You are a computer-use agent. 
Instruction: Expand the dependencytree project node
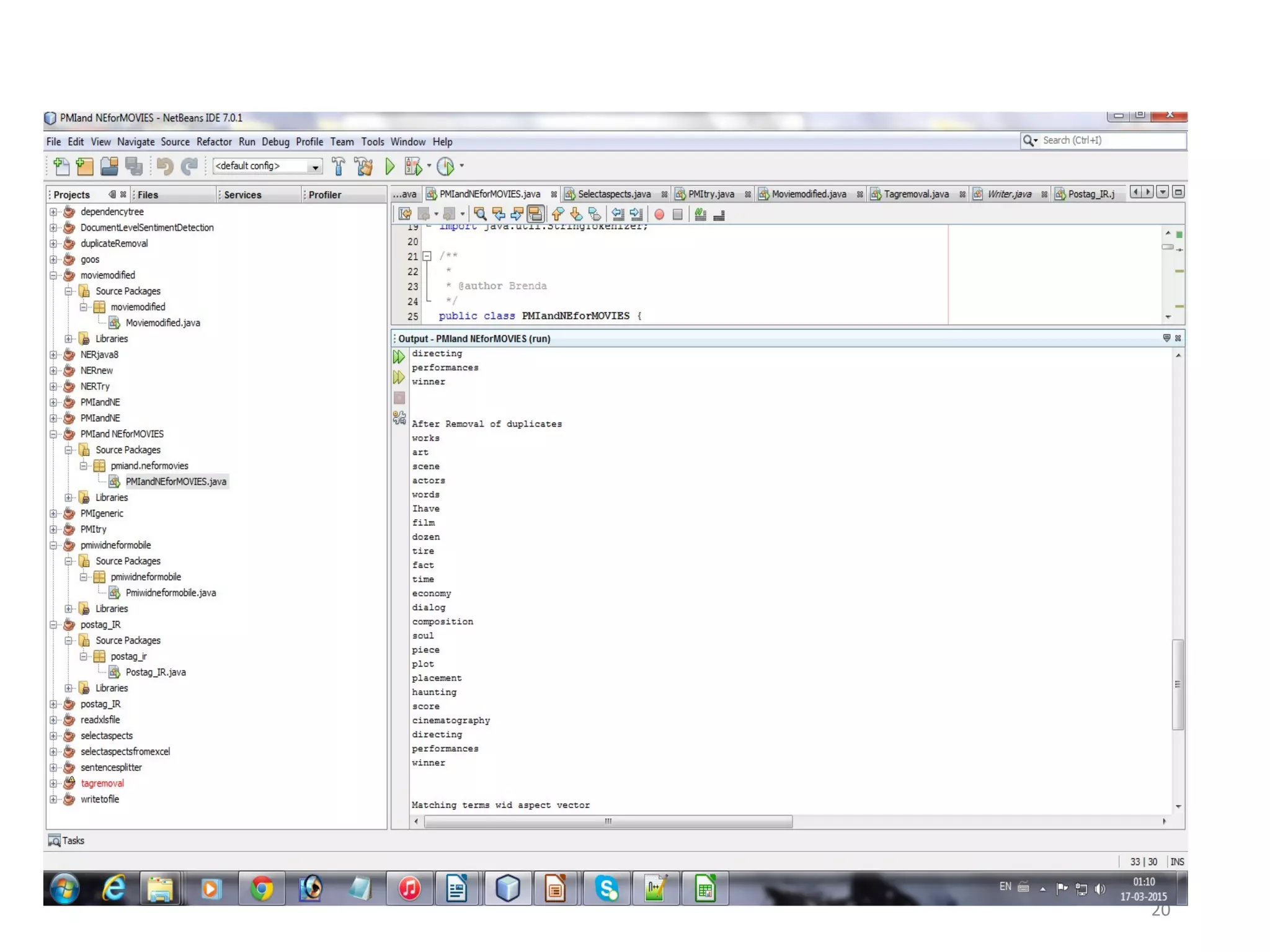point(53,212)
